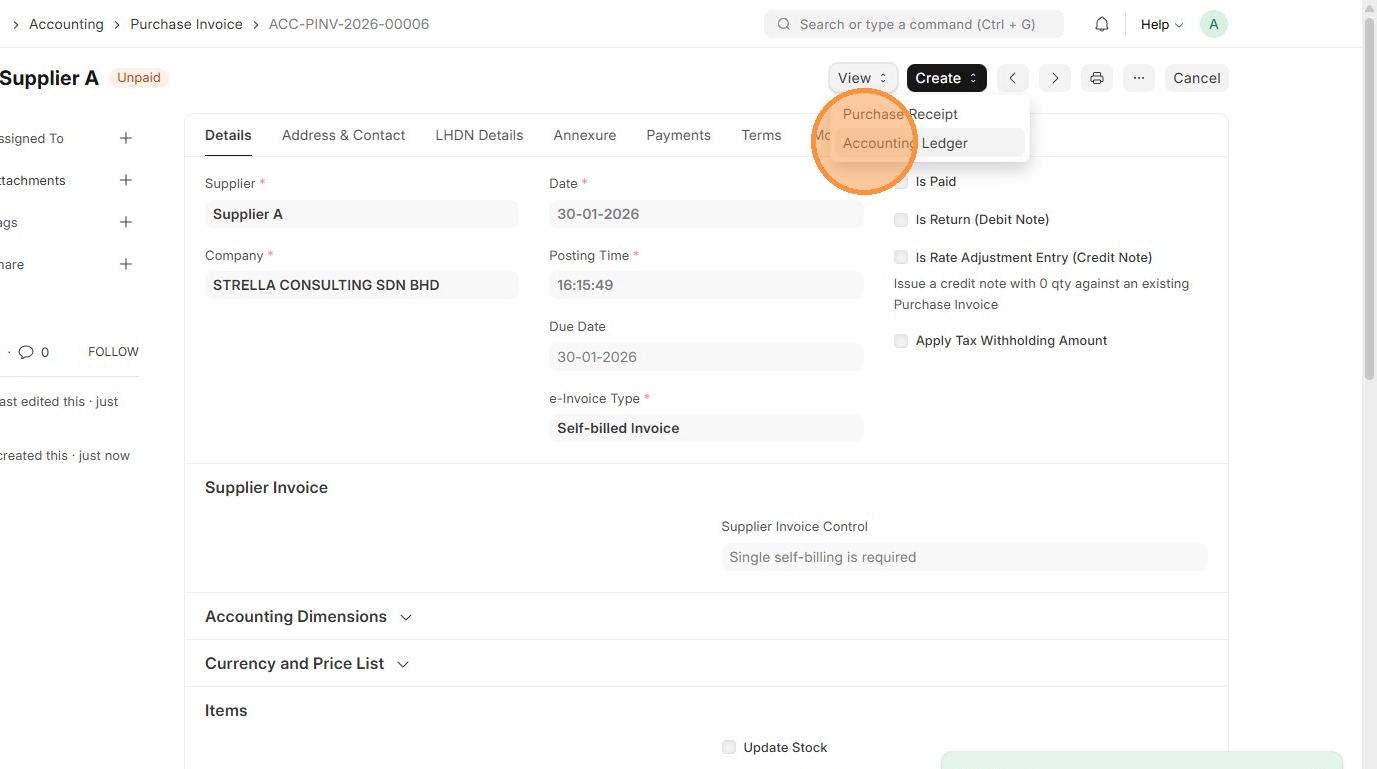The image size is (1377, 769).
Task: Click the Due Date field
Action: (706, 357)
